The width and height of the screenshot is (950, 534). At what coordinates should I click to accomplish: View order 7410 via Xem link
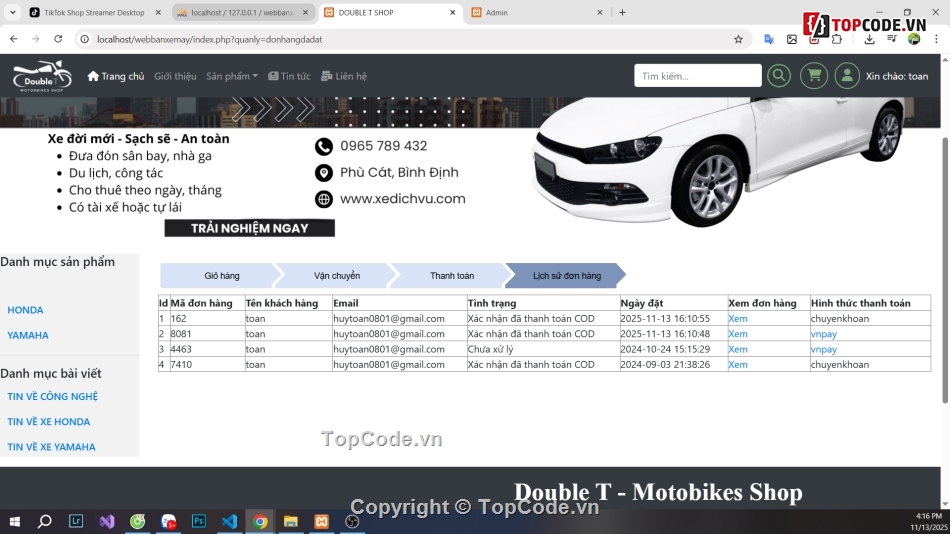737,364
